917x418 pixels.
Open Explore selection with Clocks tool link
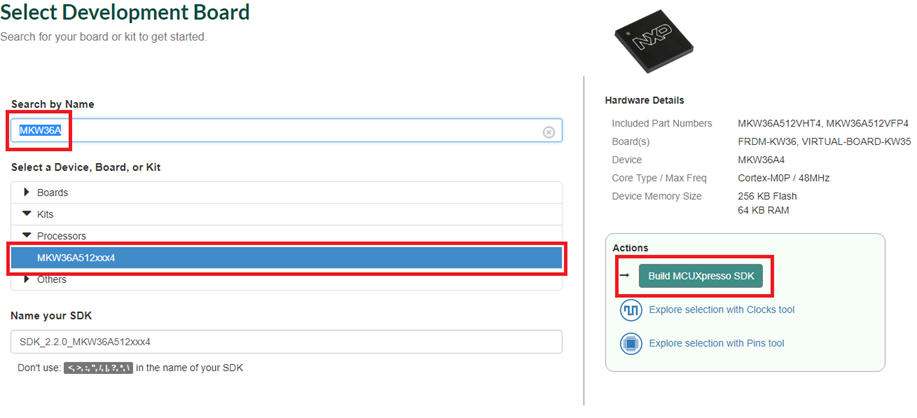click(722, 310)
